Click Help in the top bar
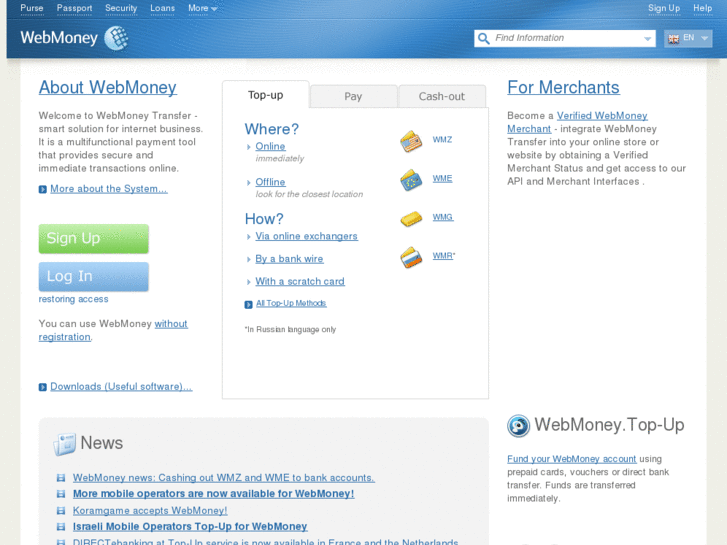Screen dimensions: 727x545 (702, 8)
